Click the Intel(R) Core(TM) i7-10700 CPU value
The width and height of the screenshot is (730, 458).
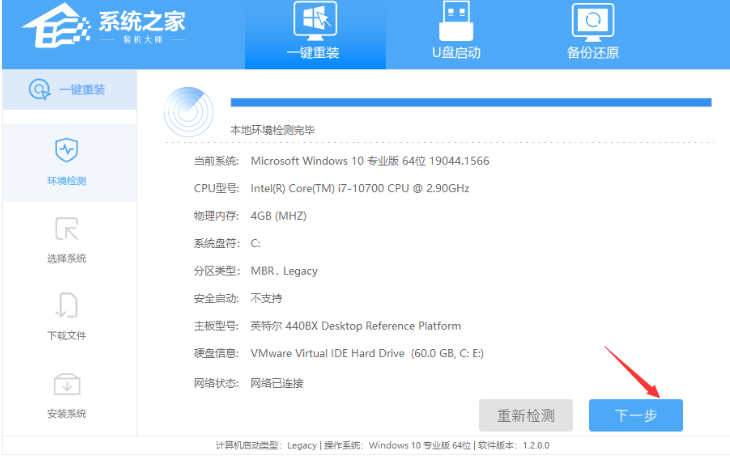[359, 188]
